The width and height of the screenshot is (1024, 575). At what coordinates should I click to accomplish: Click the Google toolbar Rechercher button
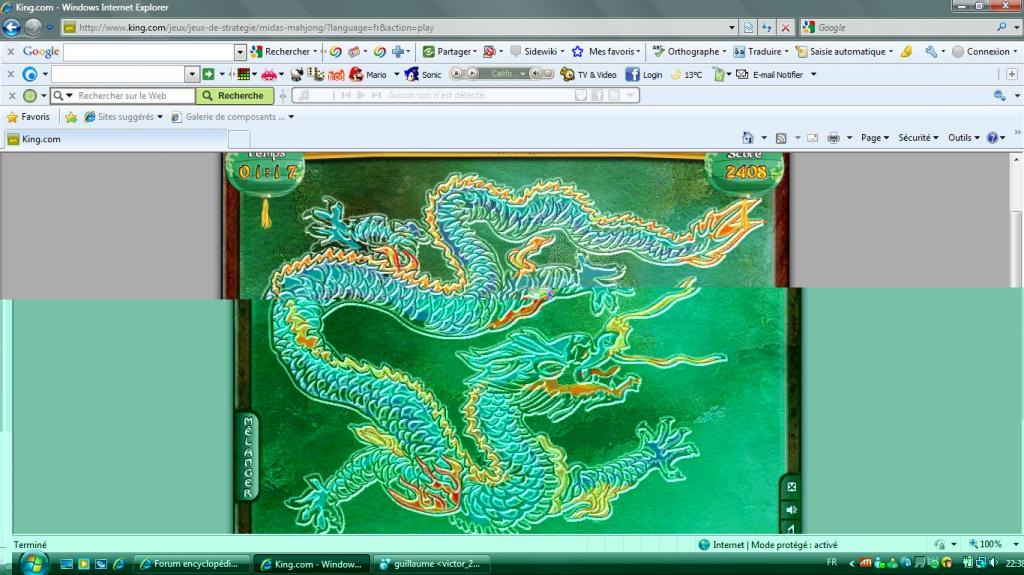tap(285, 52)
